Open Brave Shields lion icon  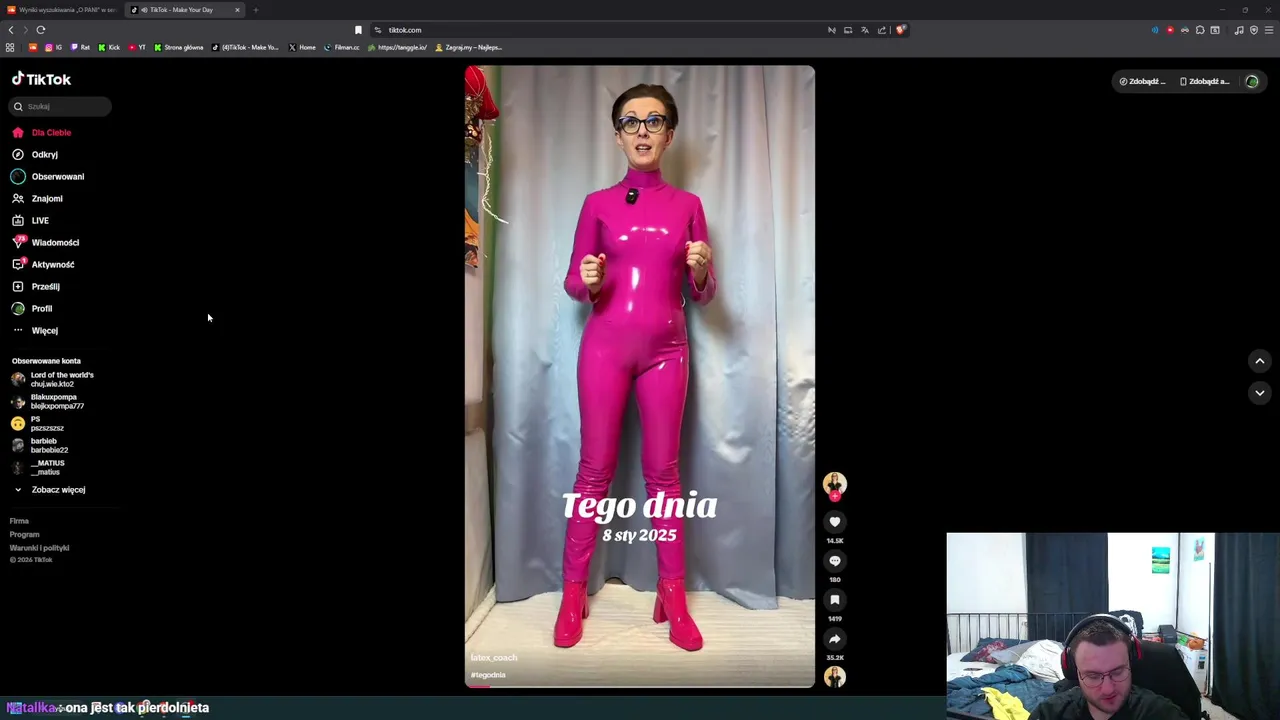900,30
